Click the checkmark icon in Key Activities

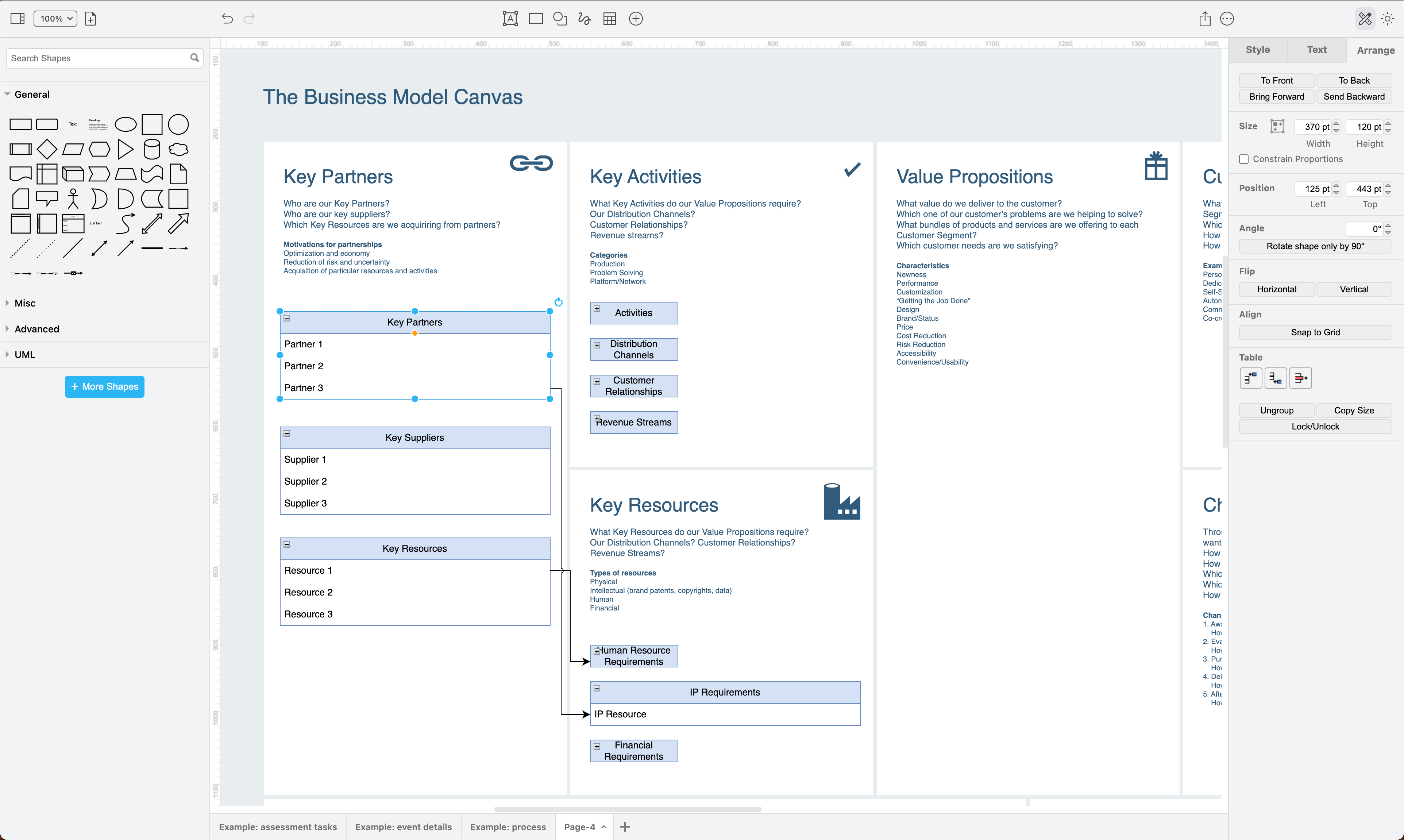tap(851, 170)
